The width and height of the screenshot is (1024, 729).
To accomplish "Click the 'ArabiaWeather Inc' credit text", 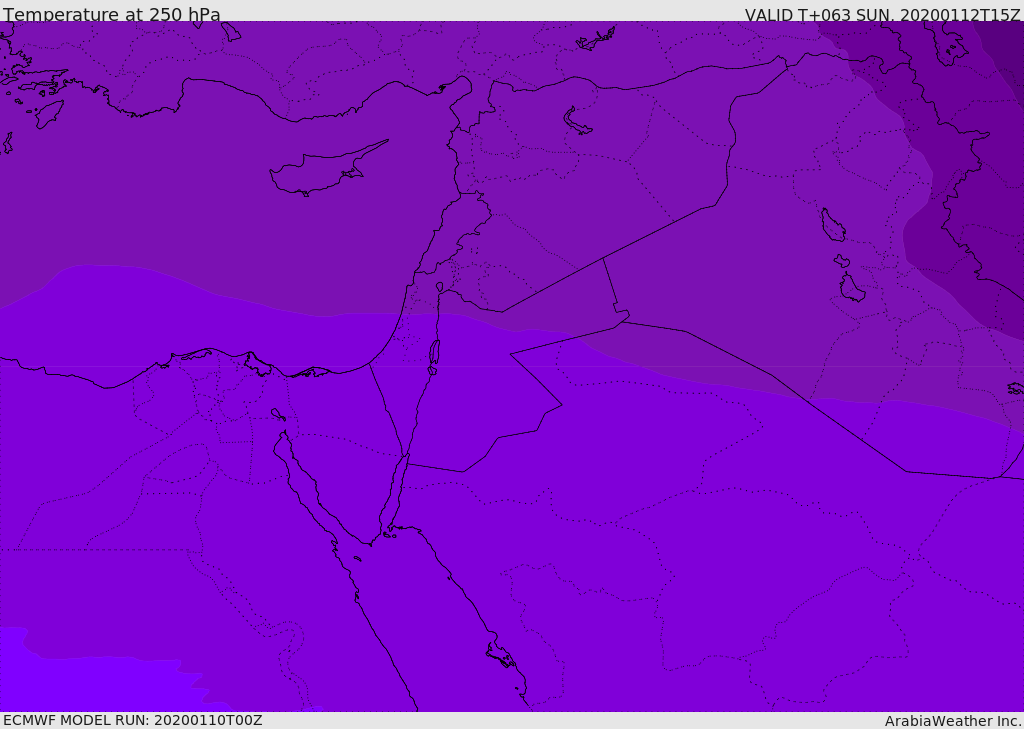I will [x=952, y=721].
